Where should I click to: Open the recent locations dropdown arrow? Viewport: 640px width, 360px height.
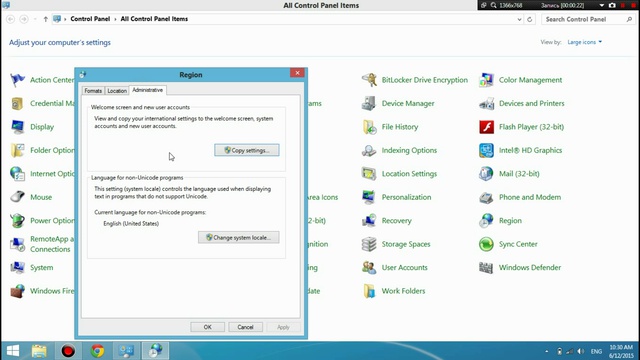coord(35,19)
